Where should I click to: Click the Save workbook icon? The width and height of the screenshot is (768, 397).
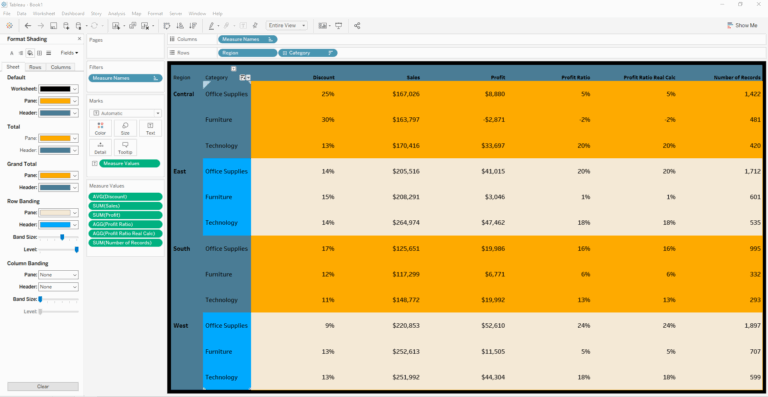point(53,25)
